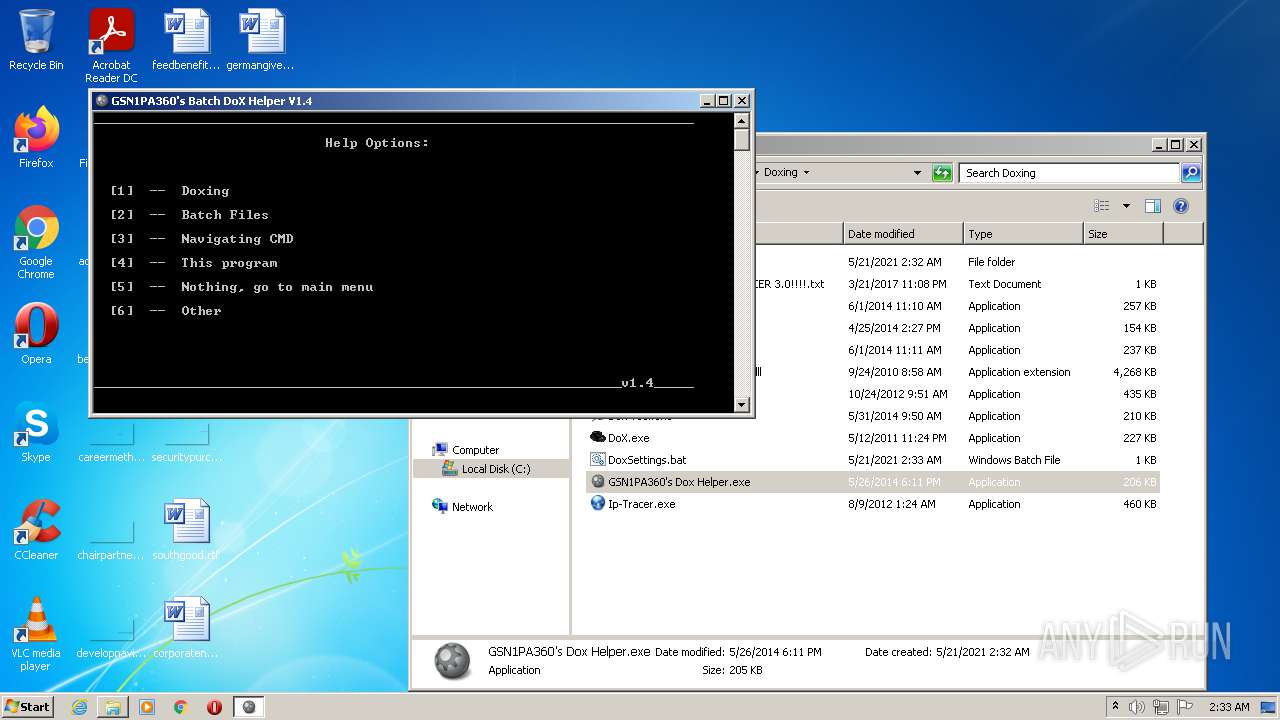This screenshot has height=720, width=1280.
Task: Click the Windows Batch File type cell
Action: tap(1014, 460)
